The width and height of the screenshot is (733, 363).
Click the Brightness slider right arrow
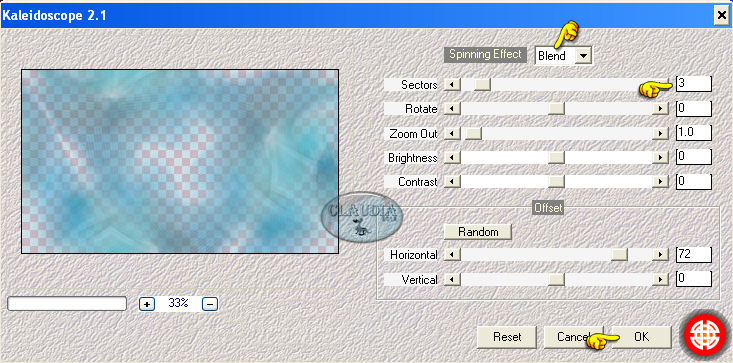660,158
